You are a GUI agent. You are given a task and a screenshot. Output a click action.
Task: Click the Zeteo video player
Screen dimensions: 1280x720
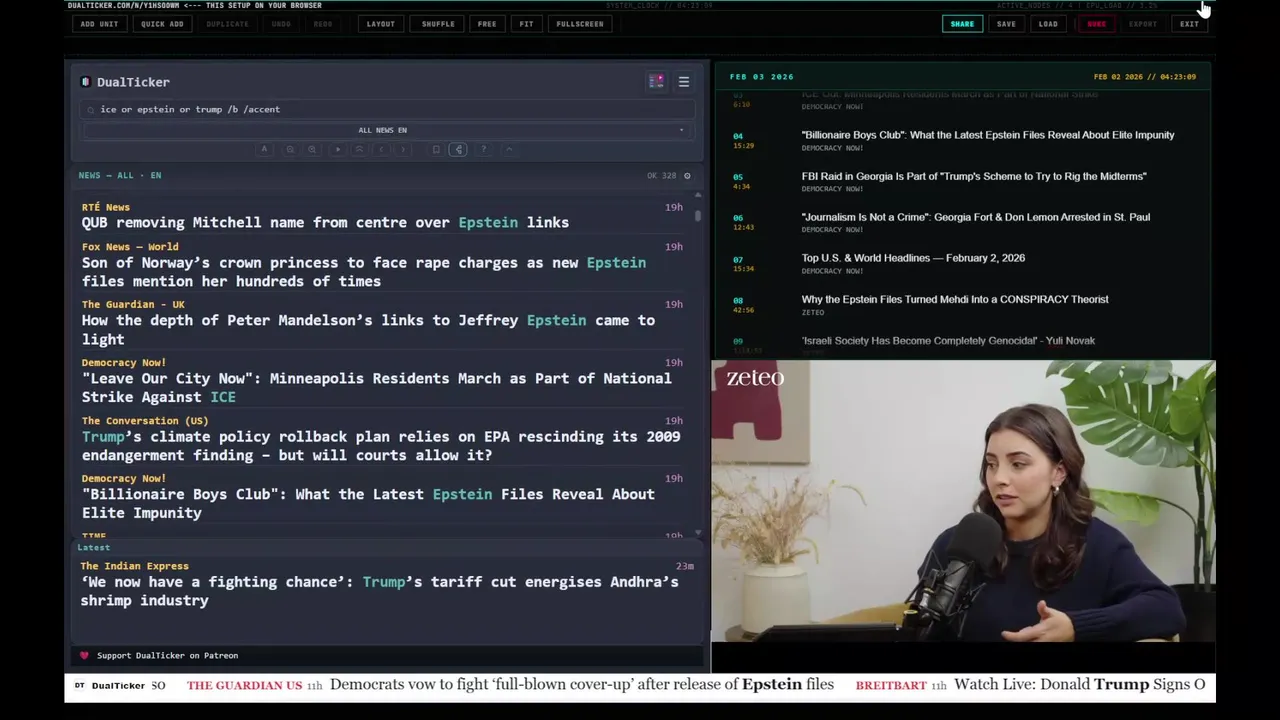pyautogui.click(x=963, y=501)
